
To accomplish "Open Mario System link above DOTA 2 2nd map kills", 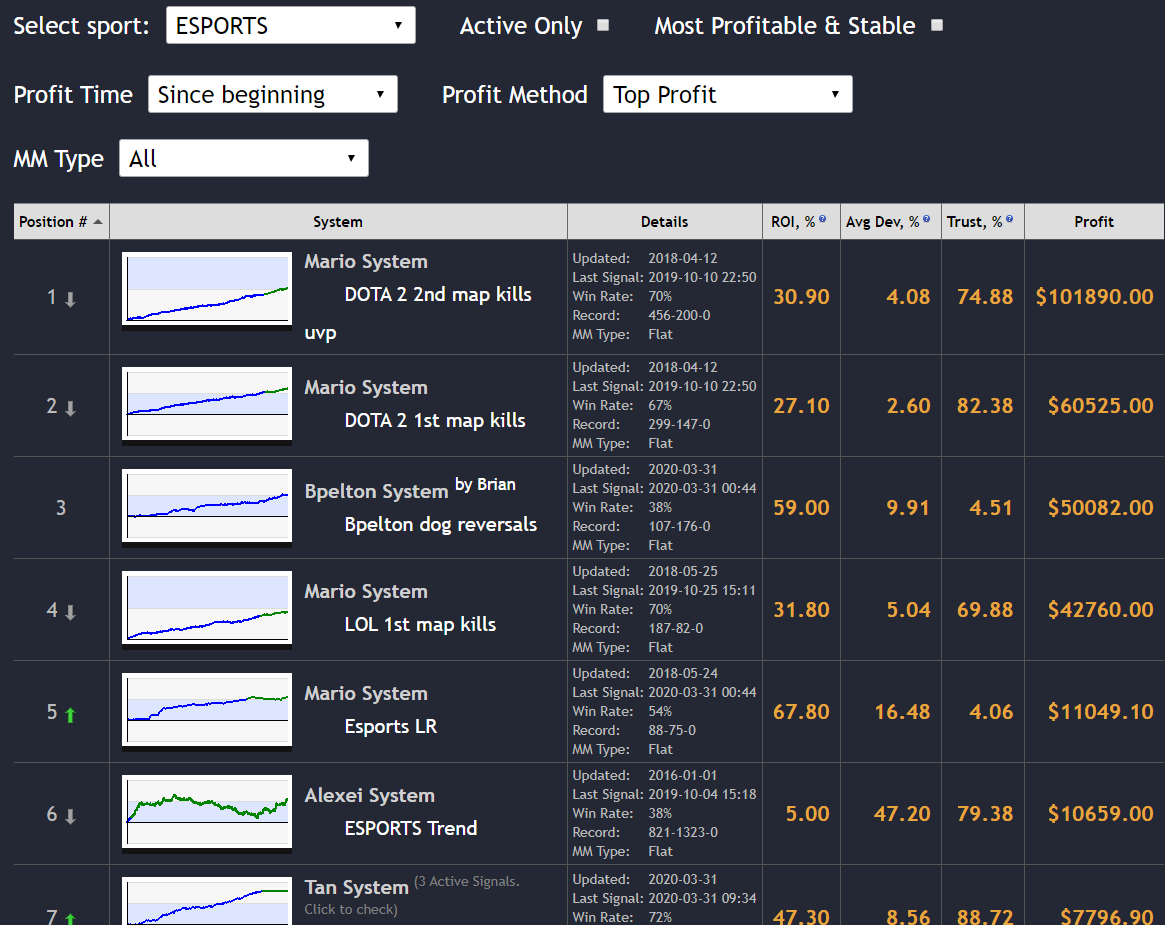I will coord(366,262).
